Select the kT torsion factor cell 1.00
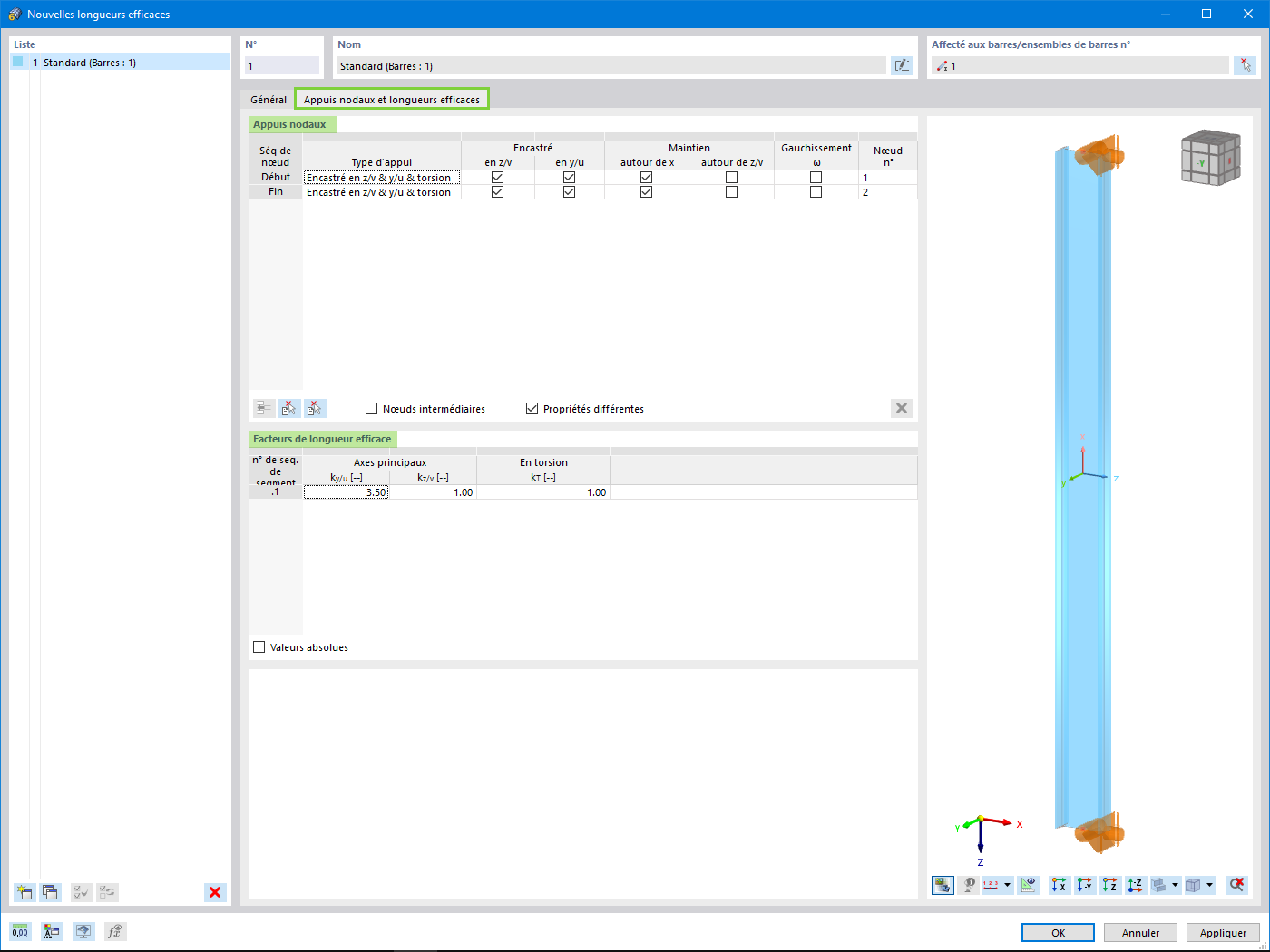This screenshot has height=952, width=1270. [542, 492]
